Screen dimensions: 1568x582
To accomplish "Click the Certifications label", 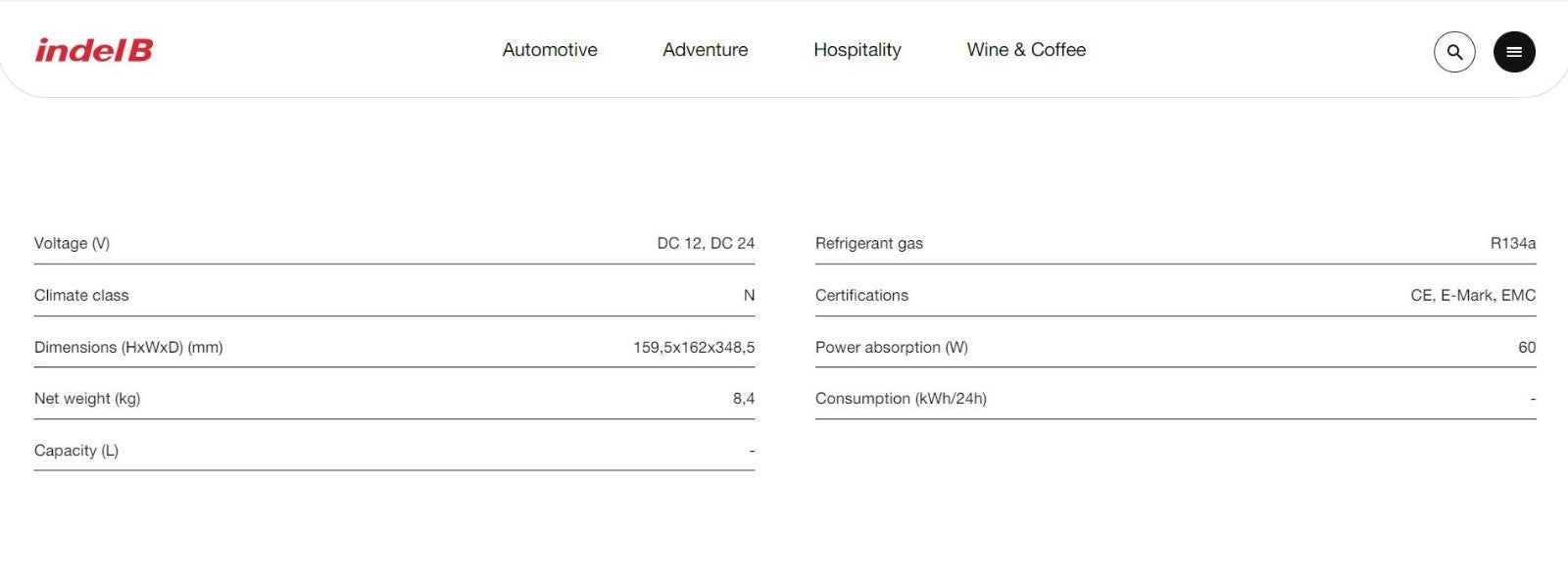I will [x=861, y=295].
